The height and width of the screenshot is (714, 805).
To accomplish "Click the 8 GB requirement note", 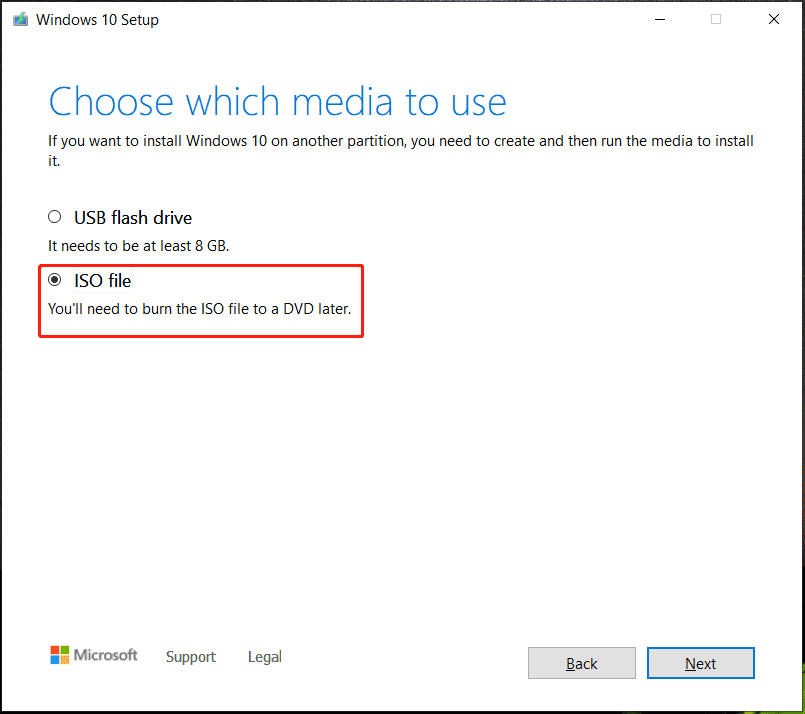I will 138,245.
